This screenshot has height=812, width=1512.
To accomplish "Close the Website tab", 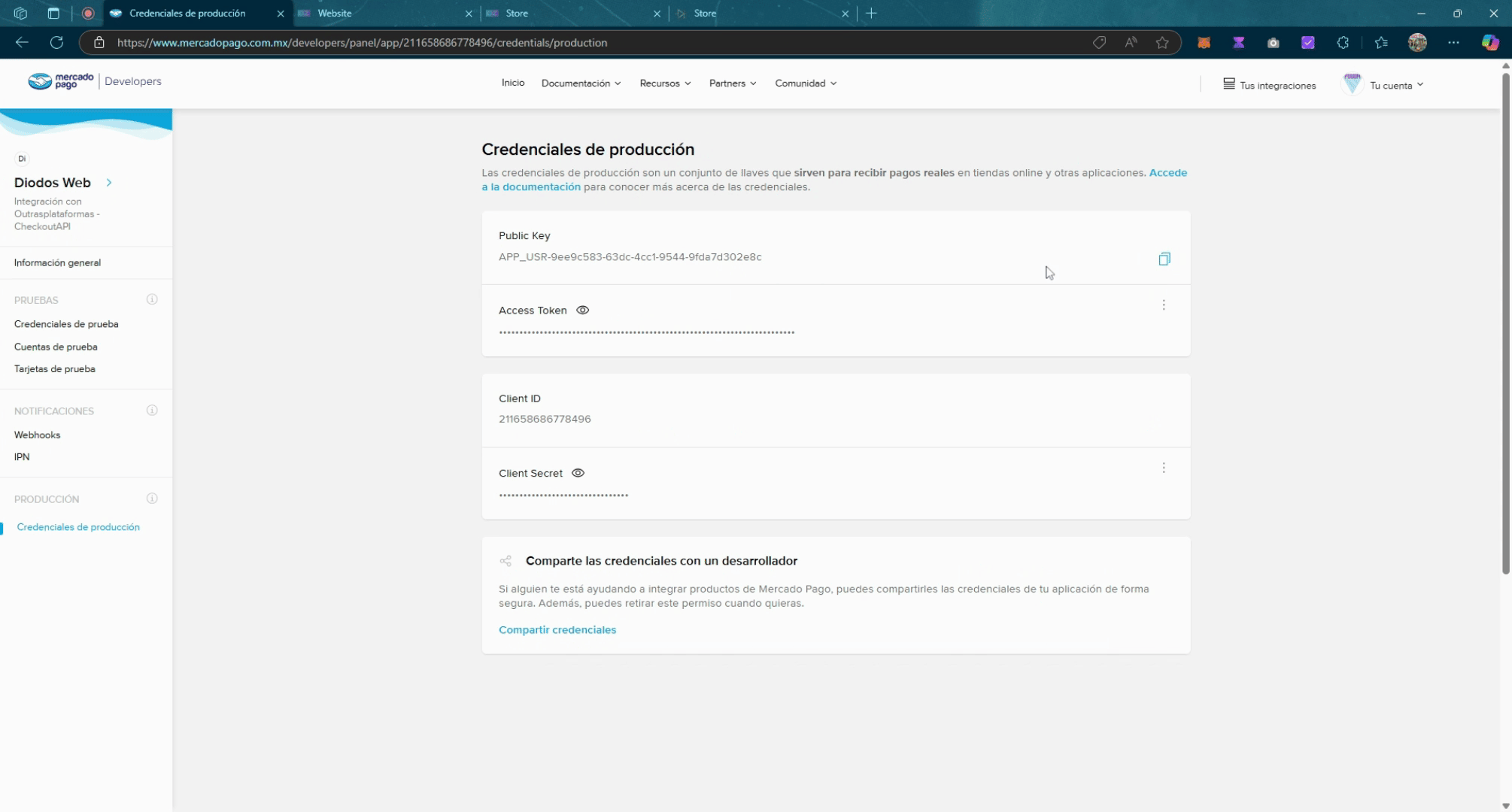I will click(x=469, y=14).
